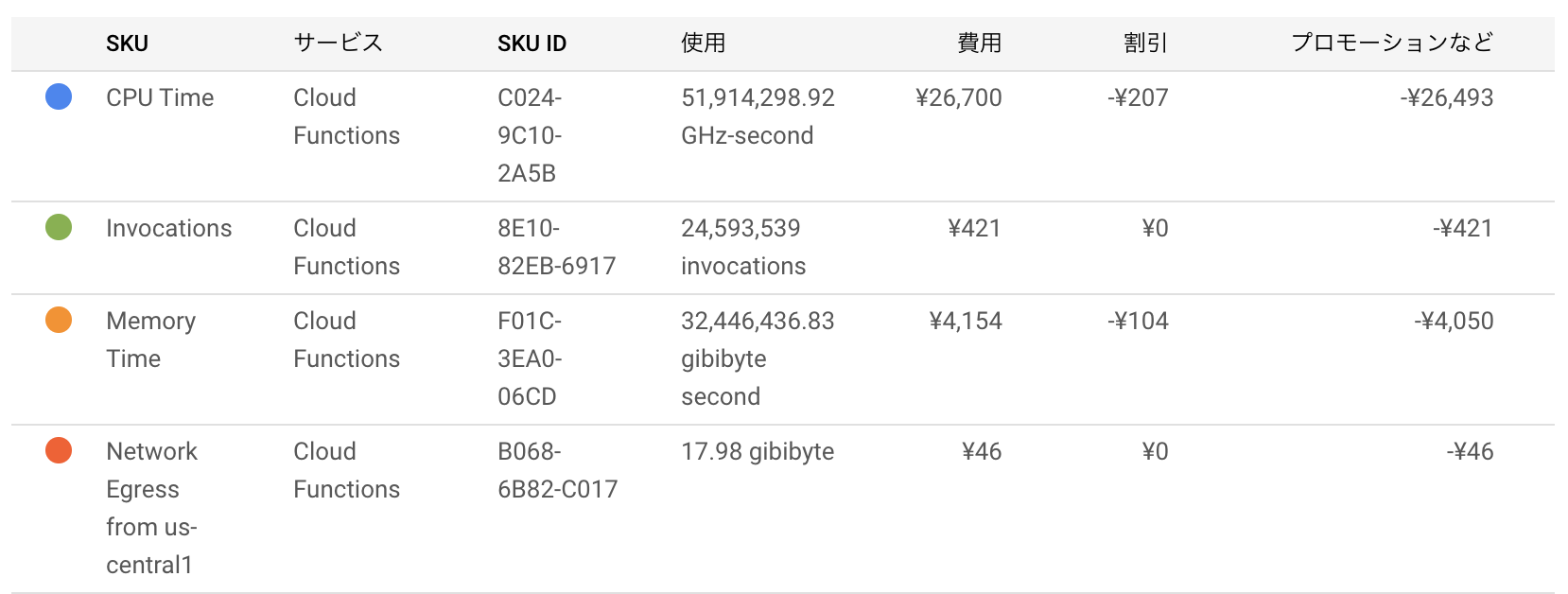
Task: Click SKU ID C024-9C10-2A5B
Action: click(530, 135)
